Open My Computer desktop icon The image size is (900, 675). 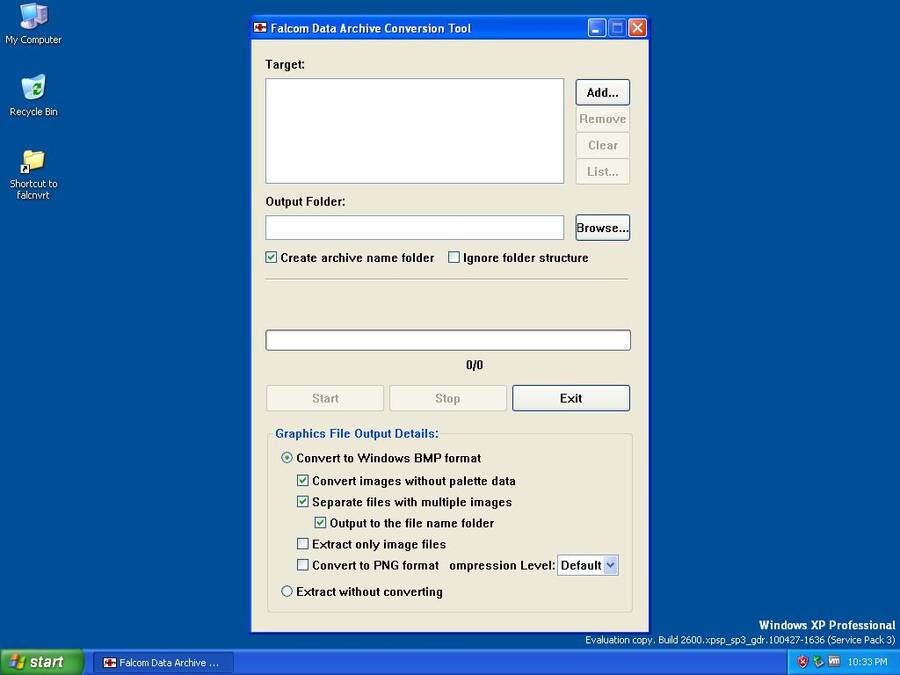[33, 17]
